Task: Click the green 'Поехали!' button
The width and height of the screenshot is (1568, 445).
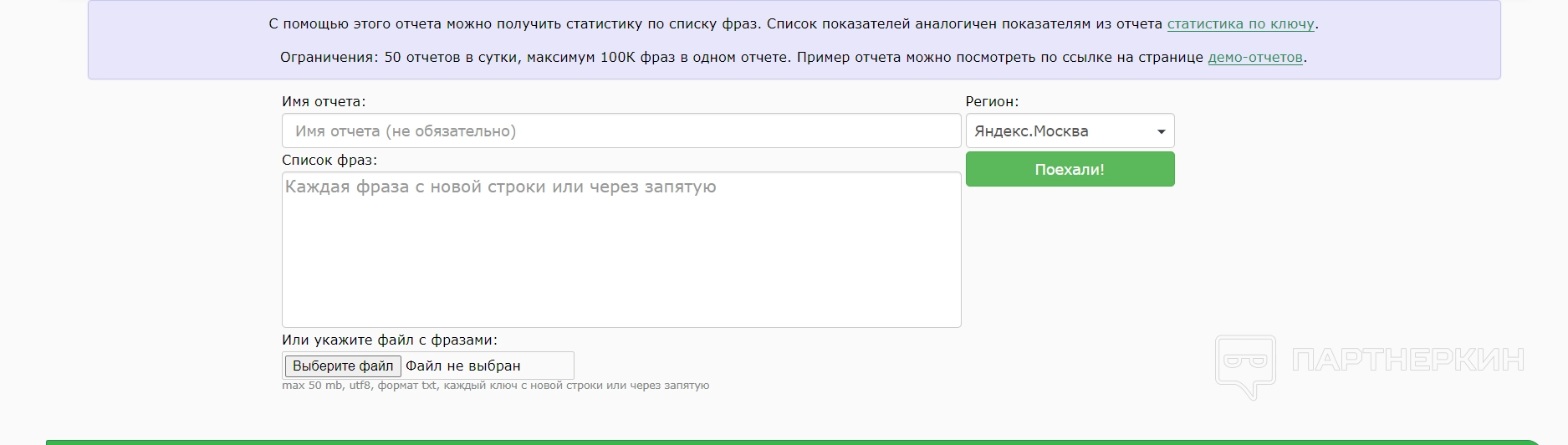Action: pyautogui.click(x=1070, y=170)
